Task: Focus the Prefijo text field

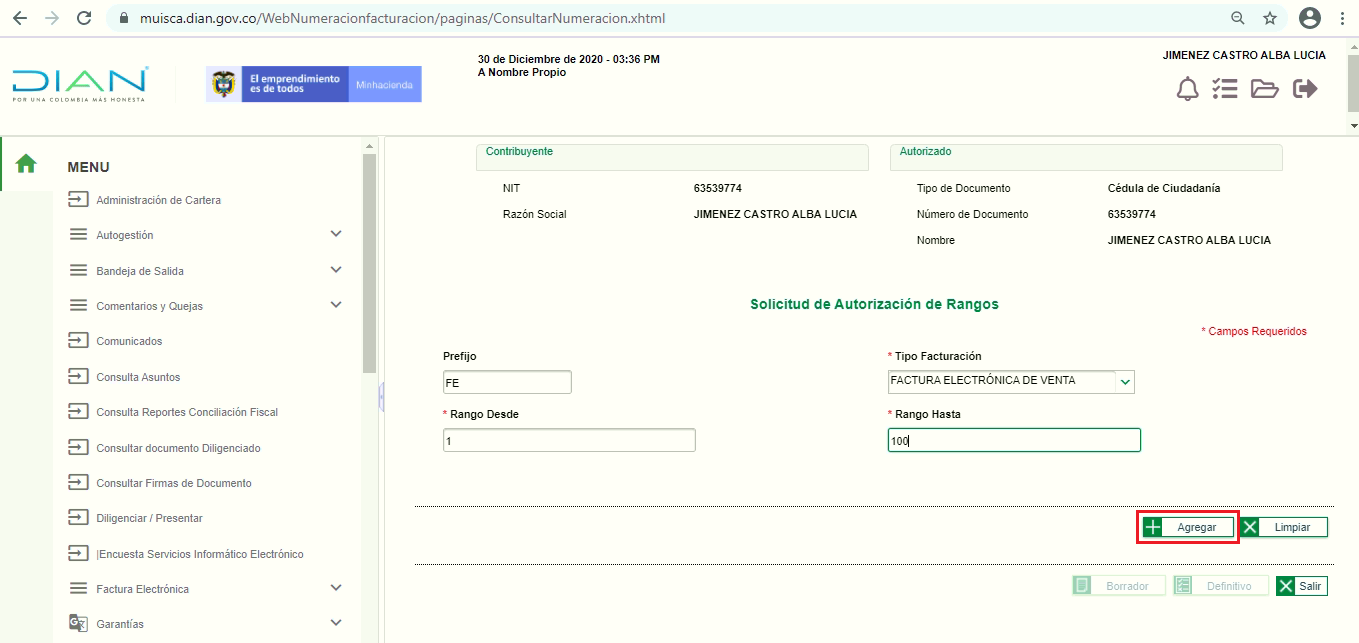Action: click(x=507, y=382)
